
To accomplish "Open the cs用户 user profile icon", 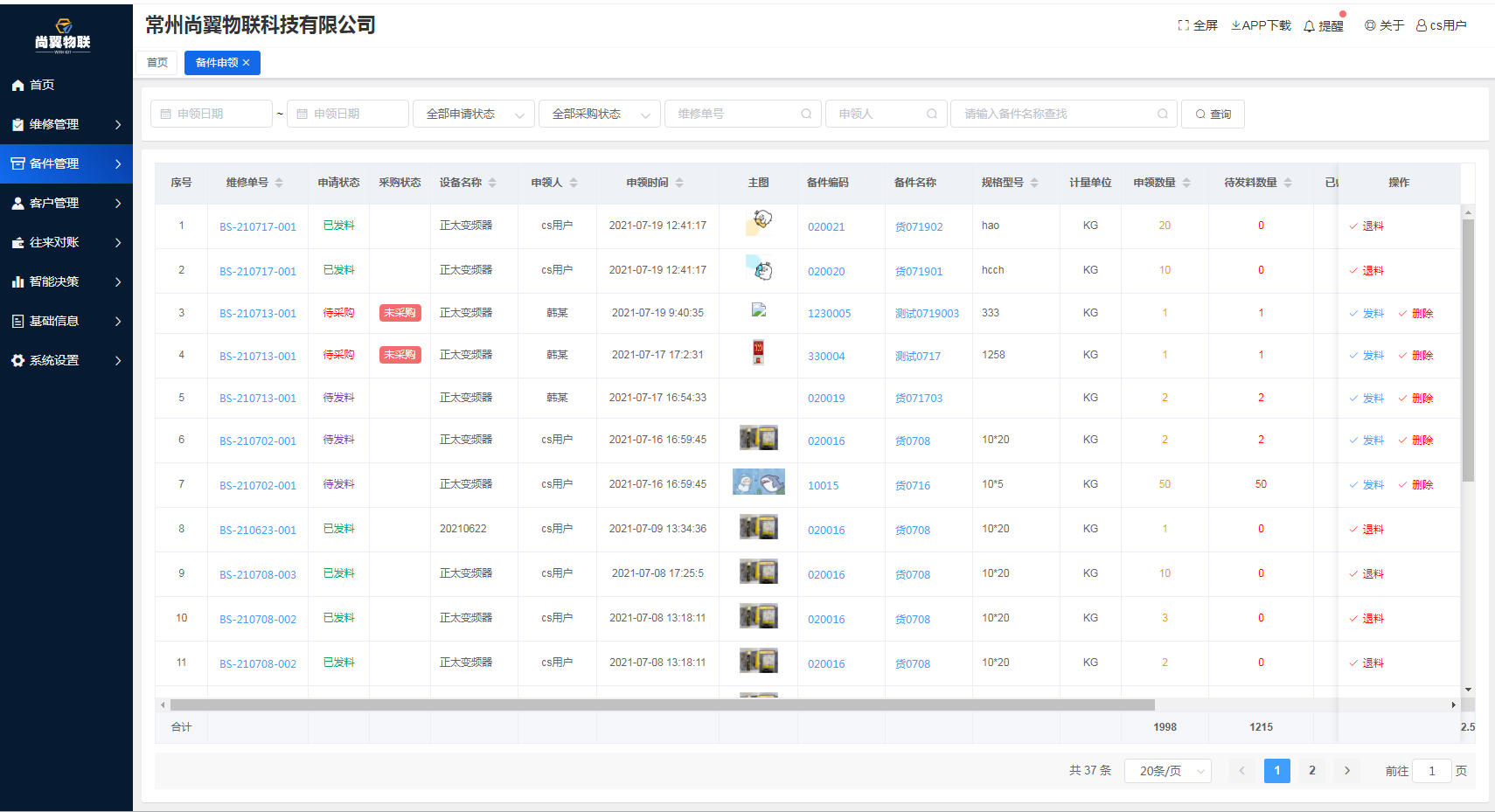I will click(x=1422, y=25).
